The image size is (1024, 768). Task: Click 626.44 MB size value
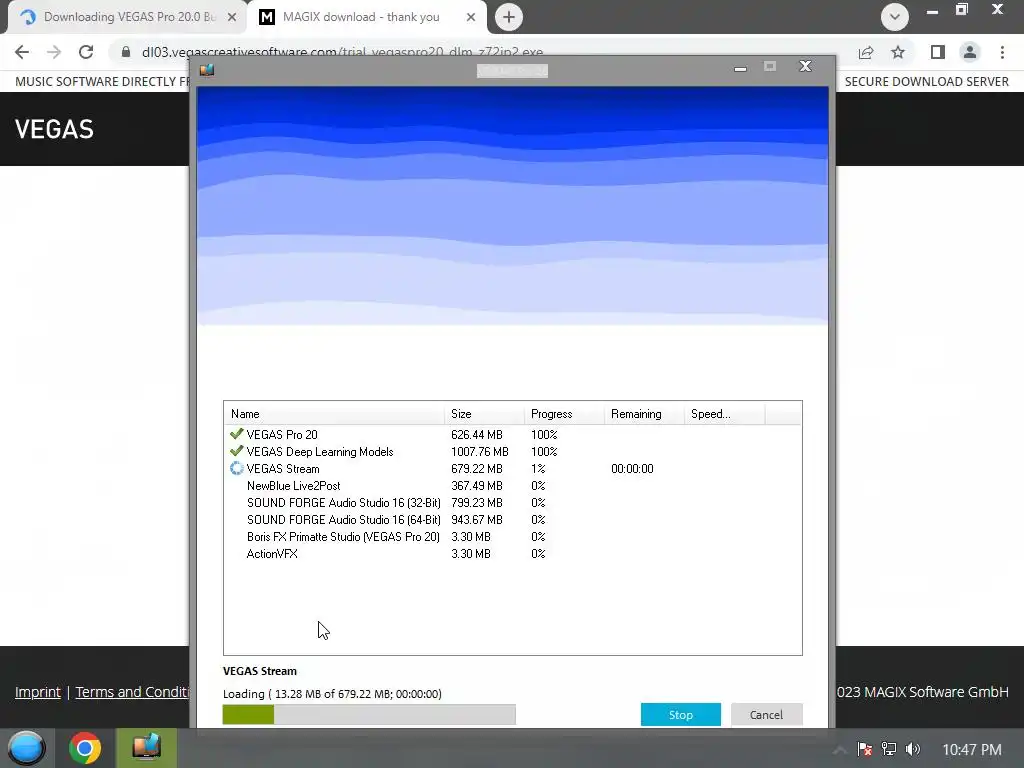tap(477, 434)
